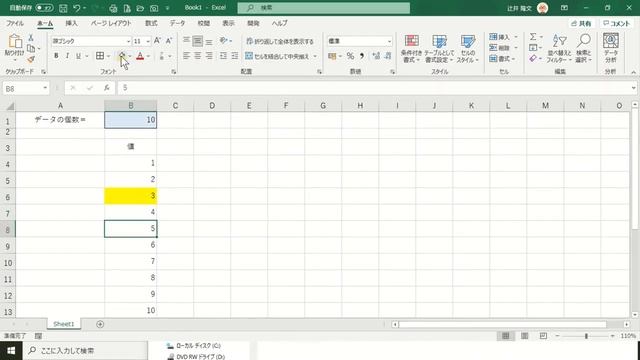Click the Cut scissors icon
The image size is (640, 360).
click(31, 38)
